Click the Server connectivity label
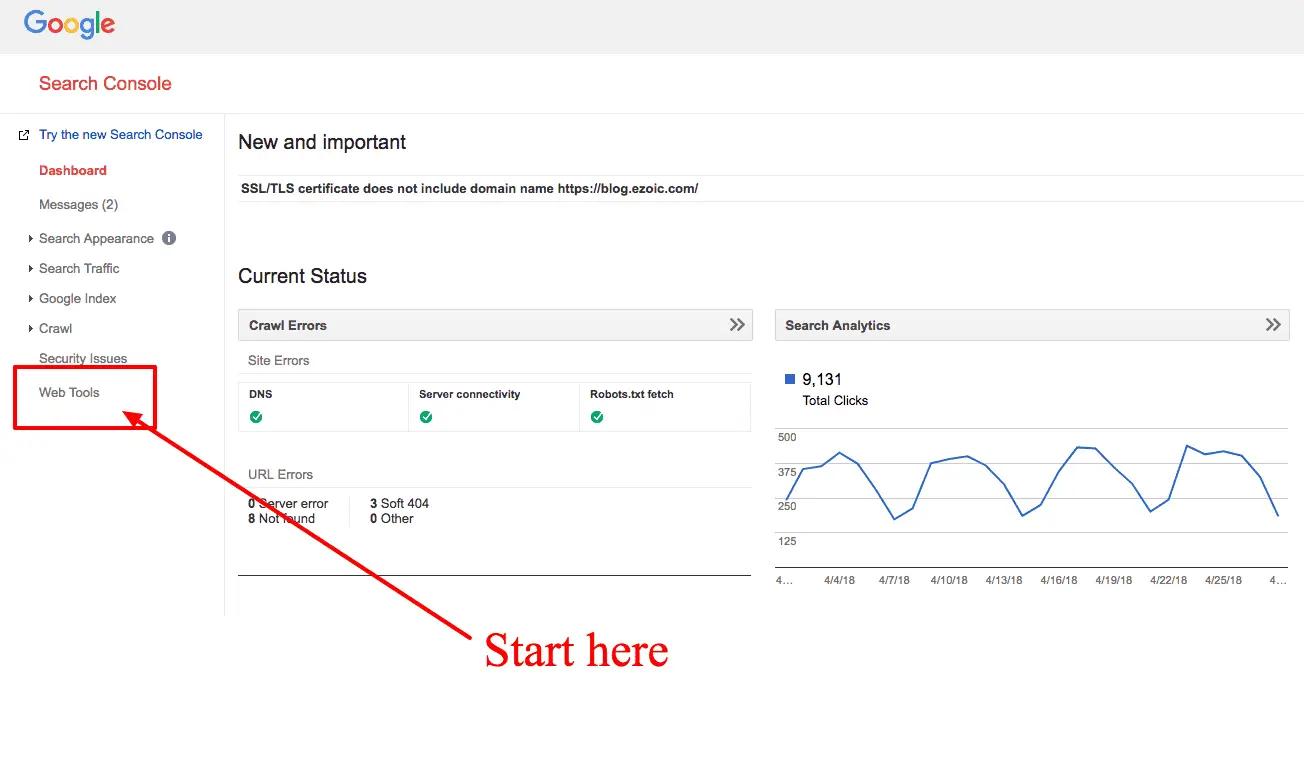This screenshot has width=1304, height=762. [x=469, y=394]
